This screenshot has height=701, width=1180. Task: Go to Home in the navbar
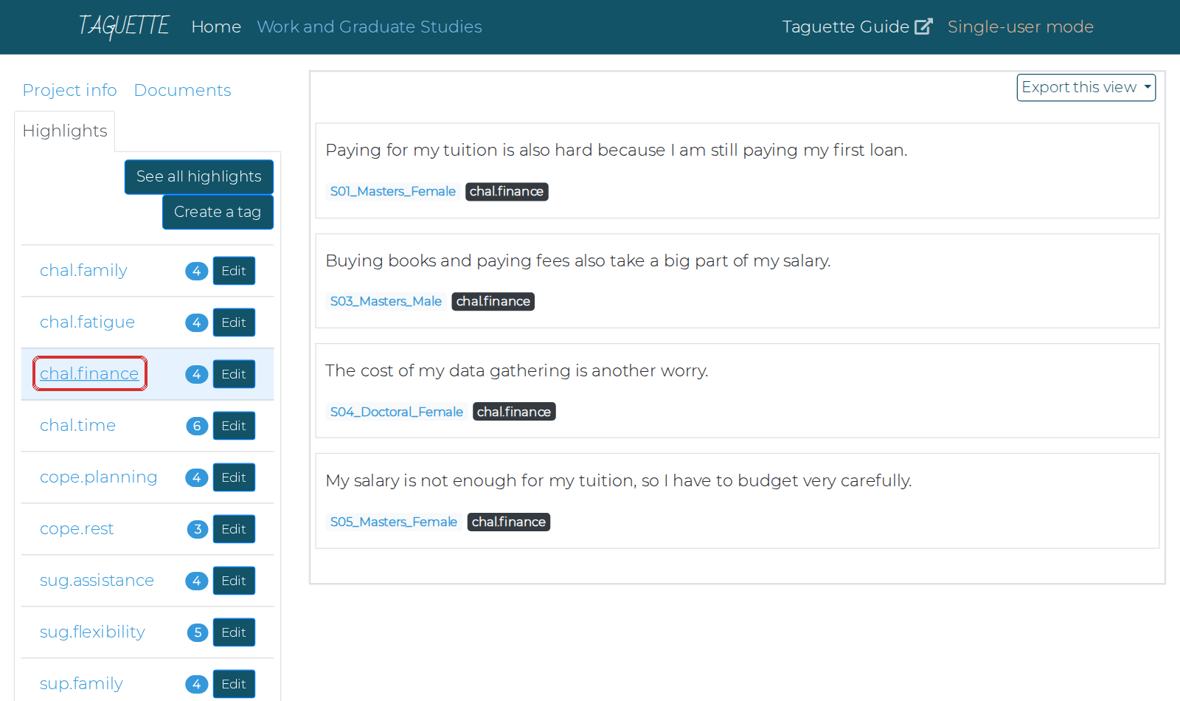coord(216,26)
